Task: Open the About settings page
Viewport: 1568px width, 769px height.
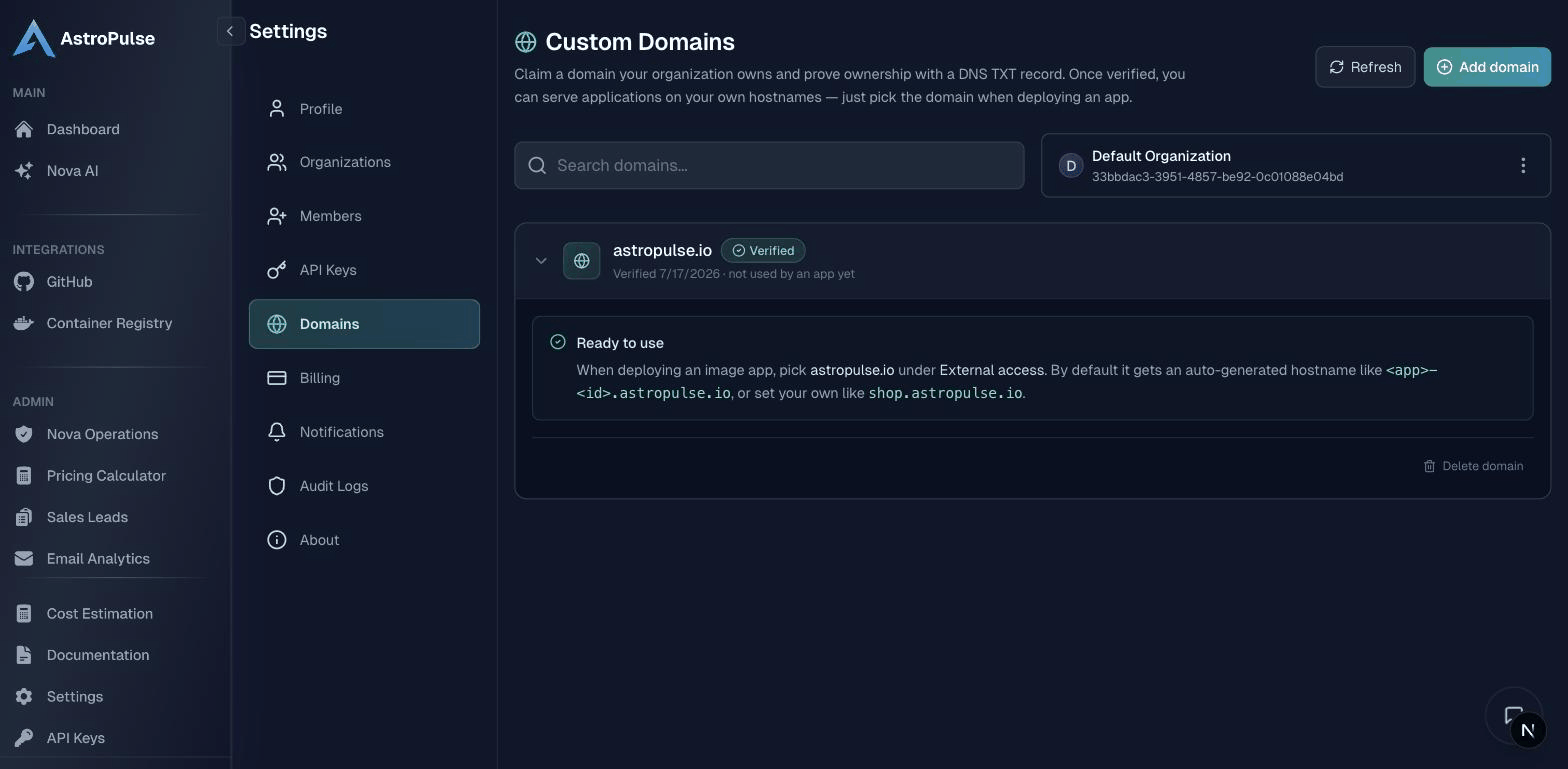Action: click(x=364, y=540)
